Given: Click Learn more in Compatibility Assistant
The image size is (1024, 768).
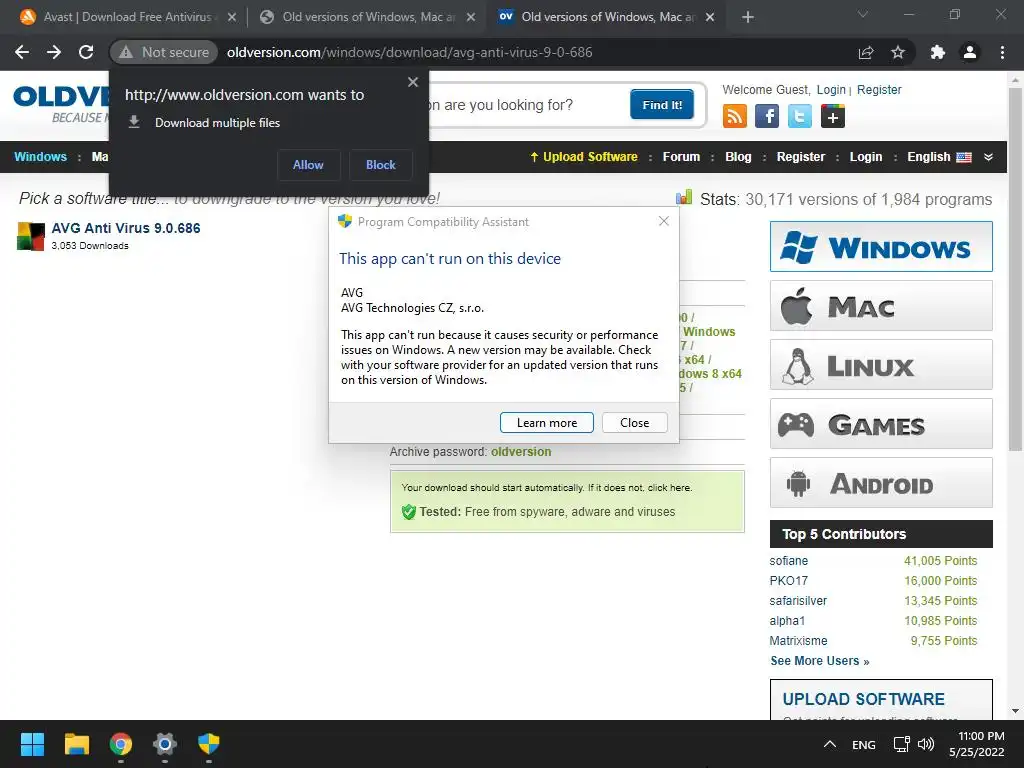Looking at the screenshot, I should [547, 423].
